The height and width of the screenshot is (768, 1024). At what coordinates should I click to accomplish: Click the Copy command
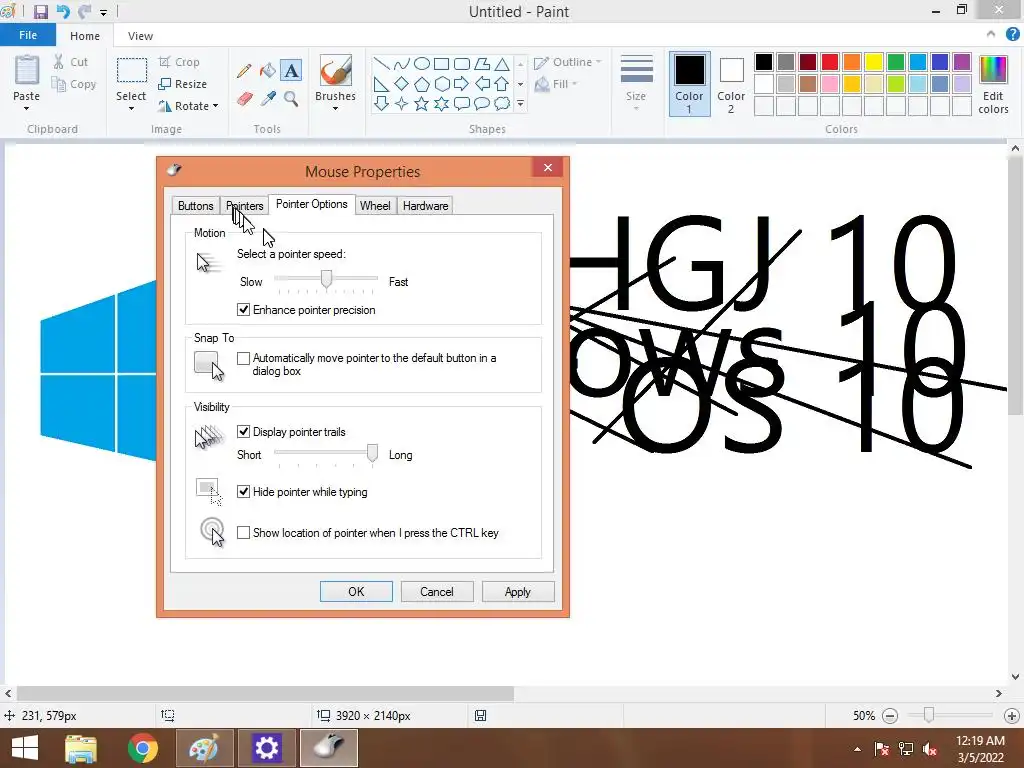74,84
